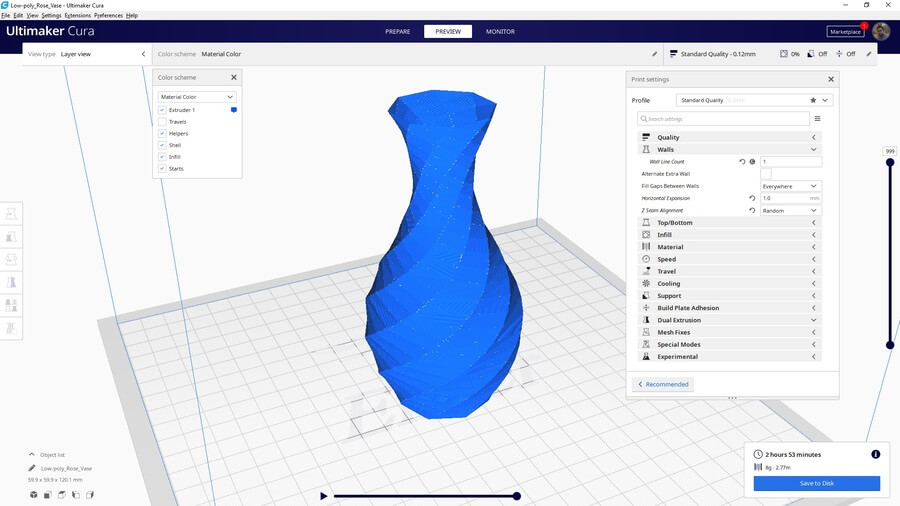Reset Horizontal Expansion to default
Image resolution: width=900 pixels, height=506 pixels.
752,198
